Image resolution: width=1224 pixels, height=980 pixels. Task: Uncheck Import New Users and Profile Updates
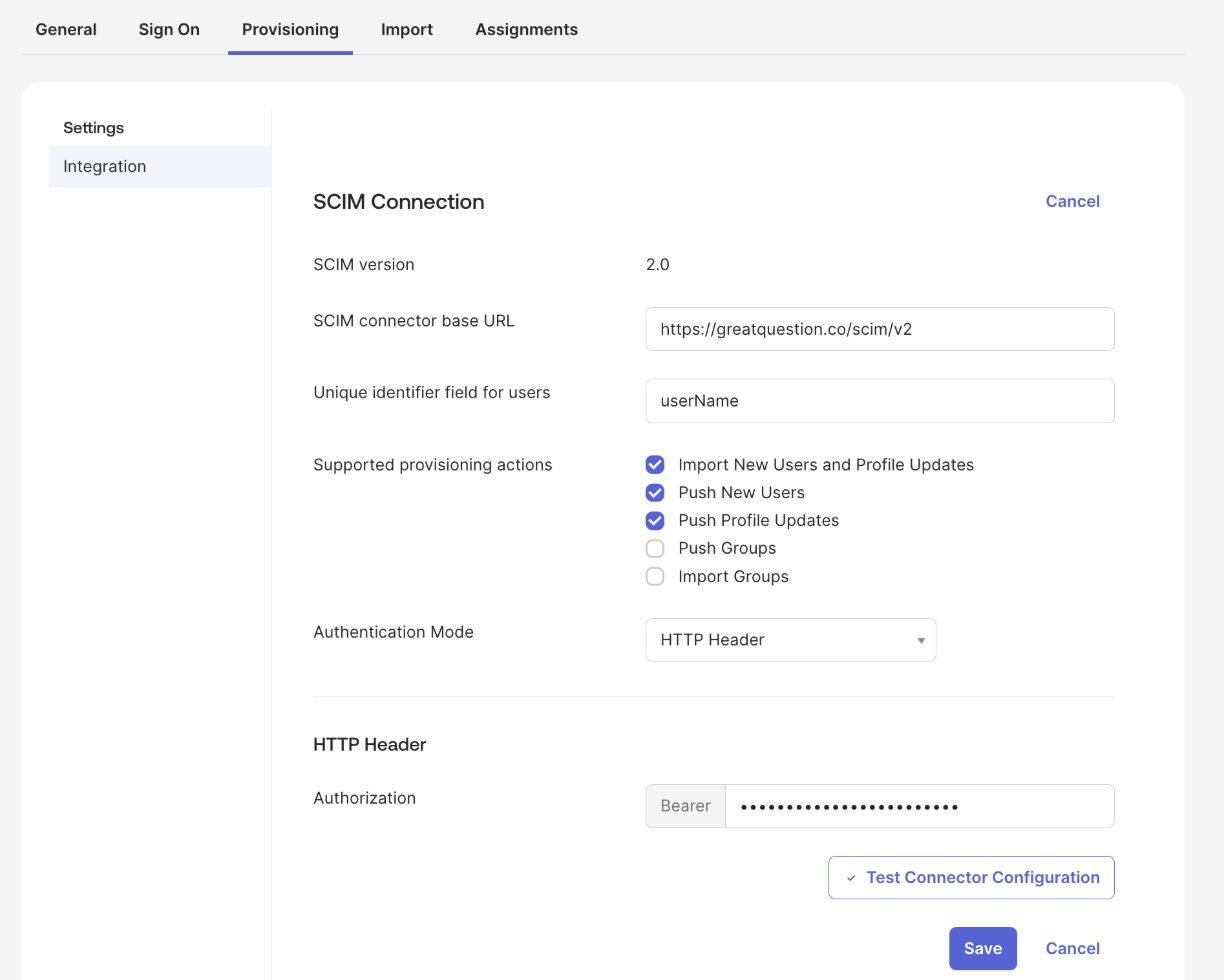[x=655, y=465]
